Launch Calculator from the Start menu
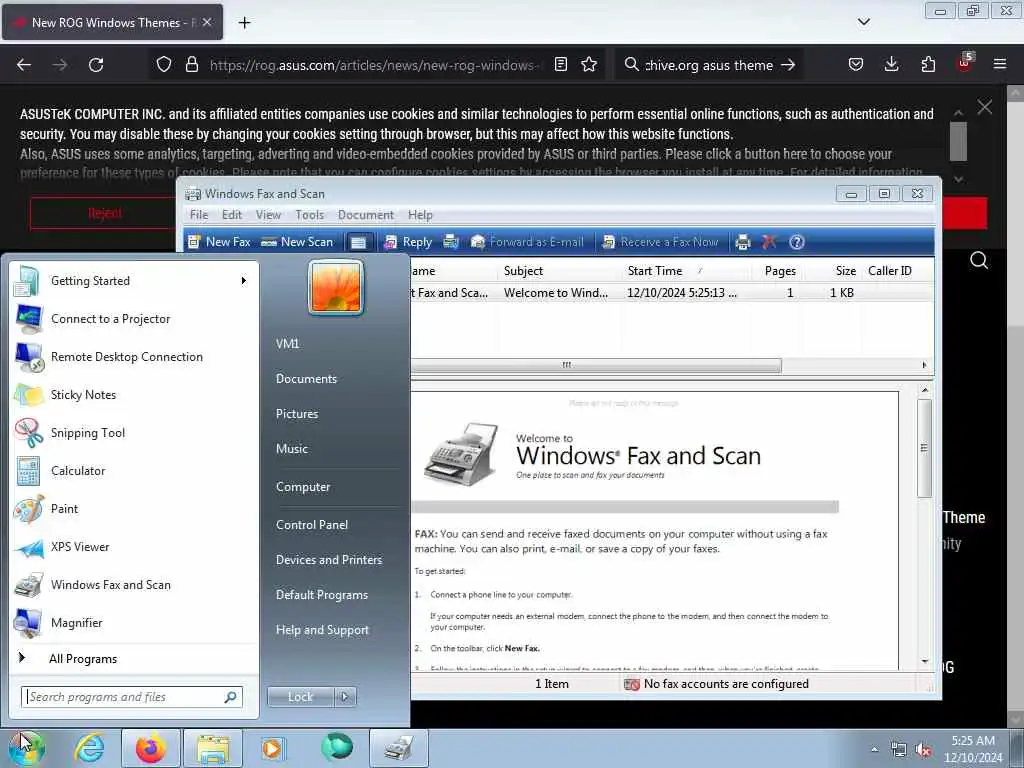Image resolution: width=1024 pixels, height=768 pixels. [x=134, y=470]
